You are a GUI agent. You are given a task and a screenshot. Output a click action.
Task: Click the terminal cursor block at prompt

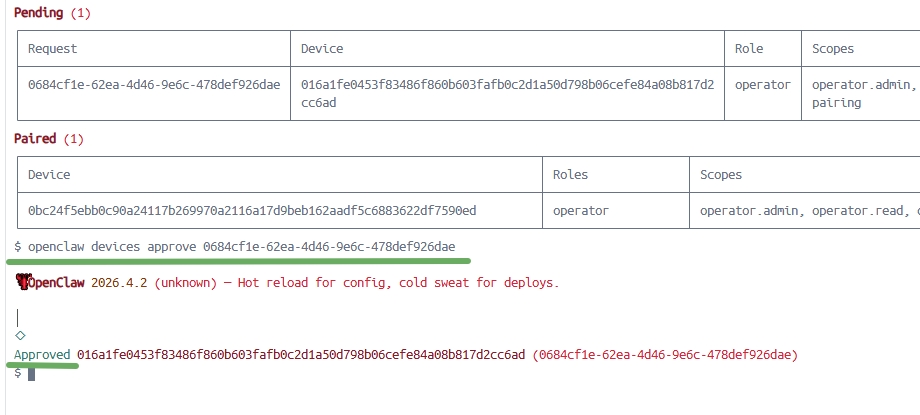coord(32,373)
